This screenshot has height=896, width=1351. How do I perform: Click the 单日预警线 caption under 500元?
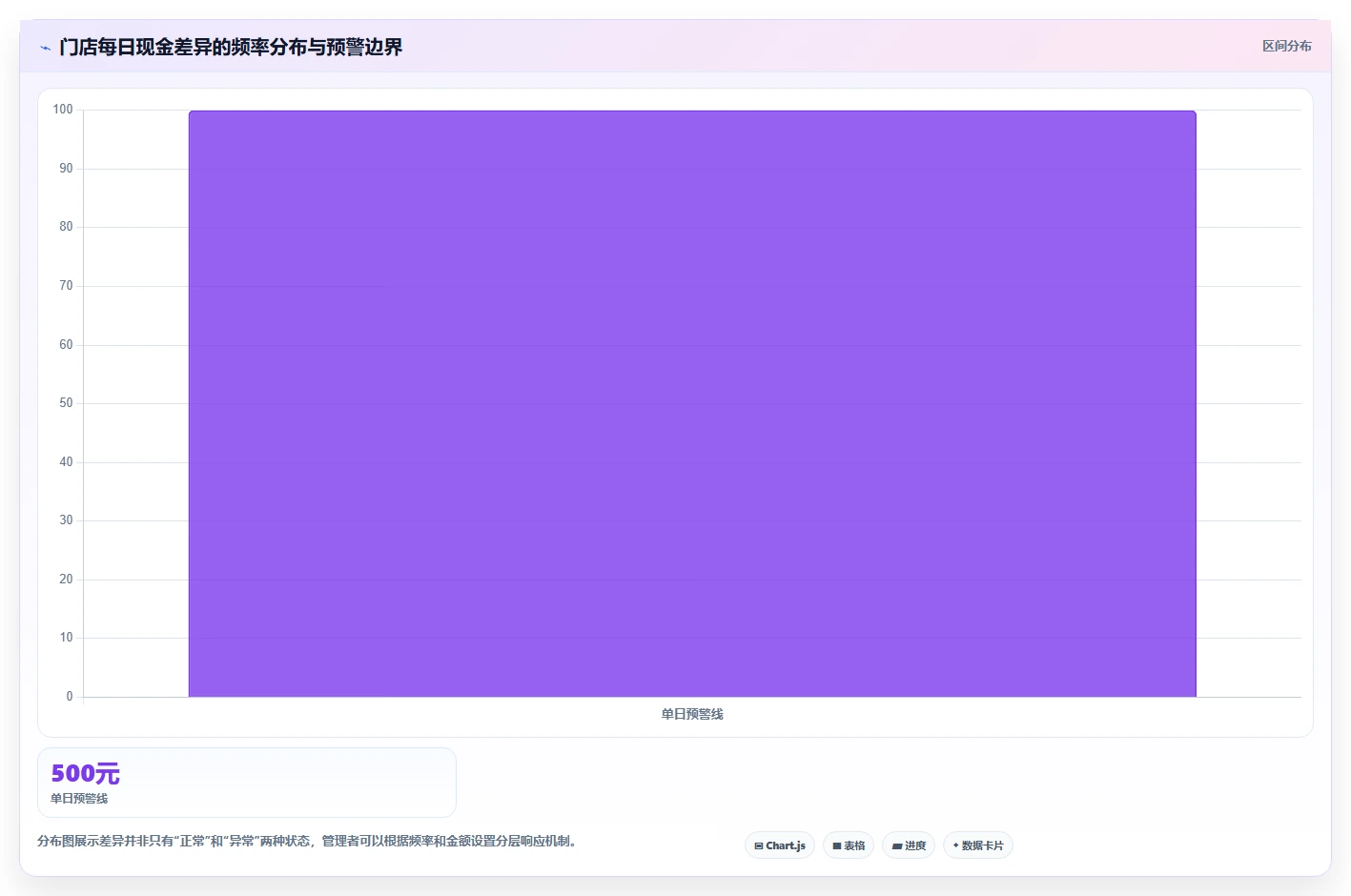coord(79,799)
